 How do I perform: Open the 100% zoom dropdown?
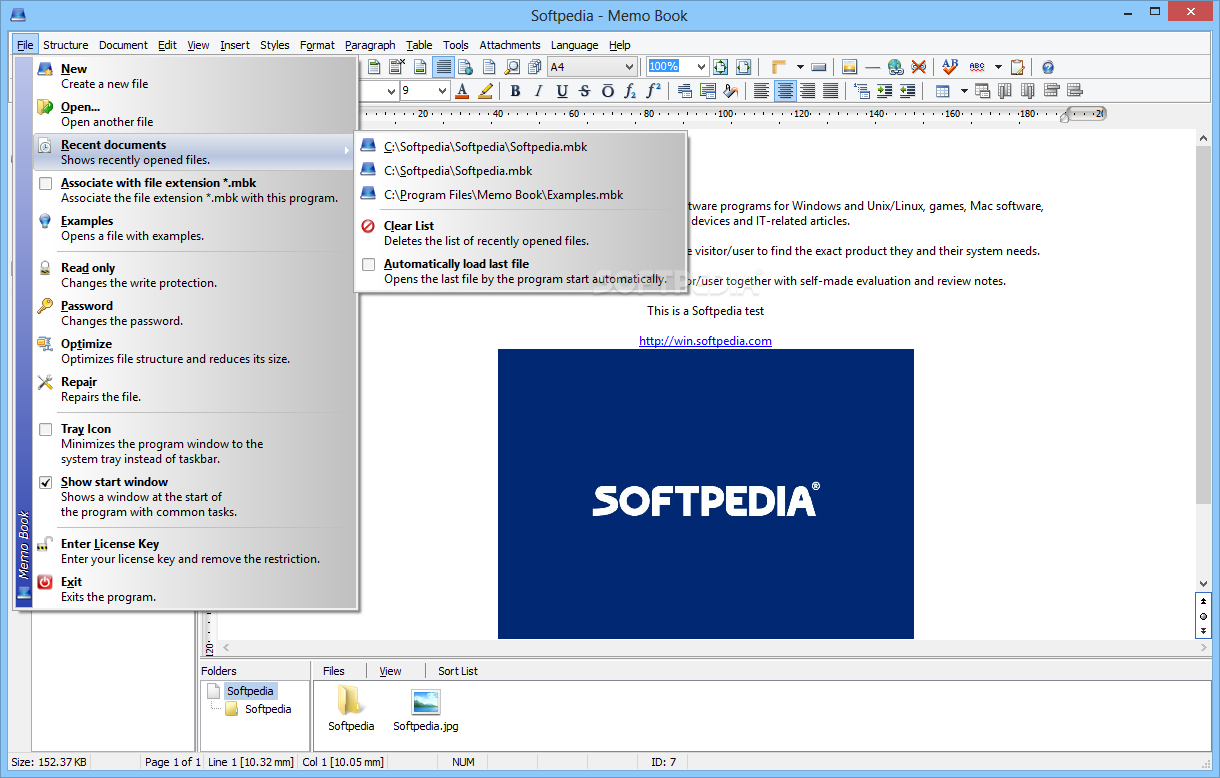700,67
